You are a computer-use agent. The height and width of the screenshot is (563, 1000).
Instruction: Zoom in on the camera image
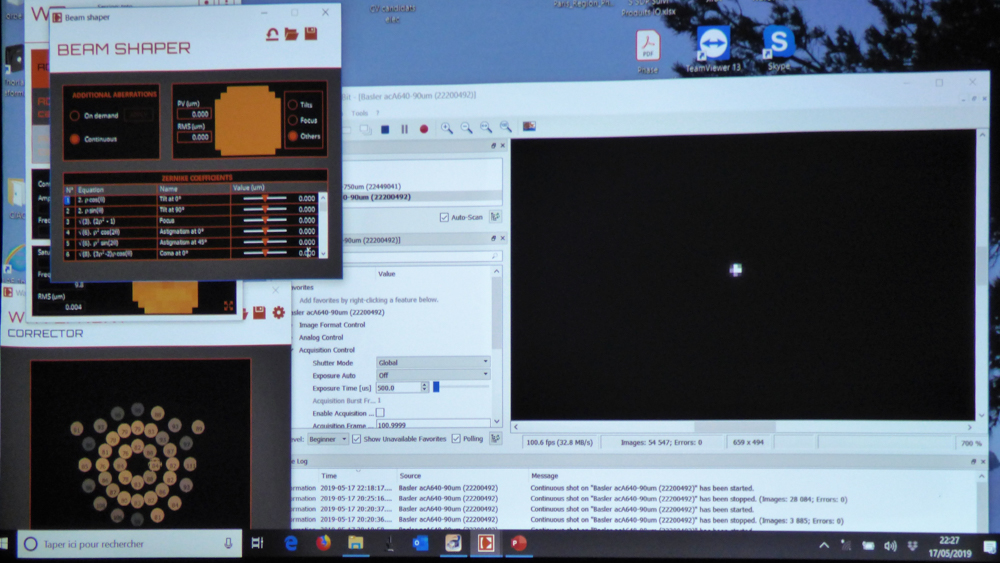[x=446, y=129]
